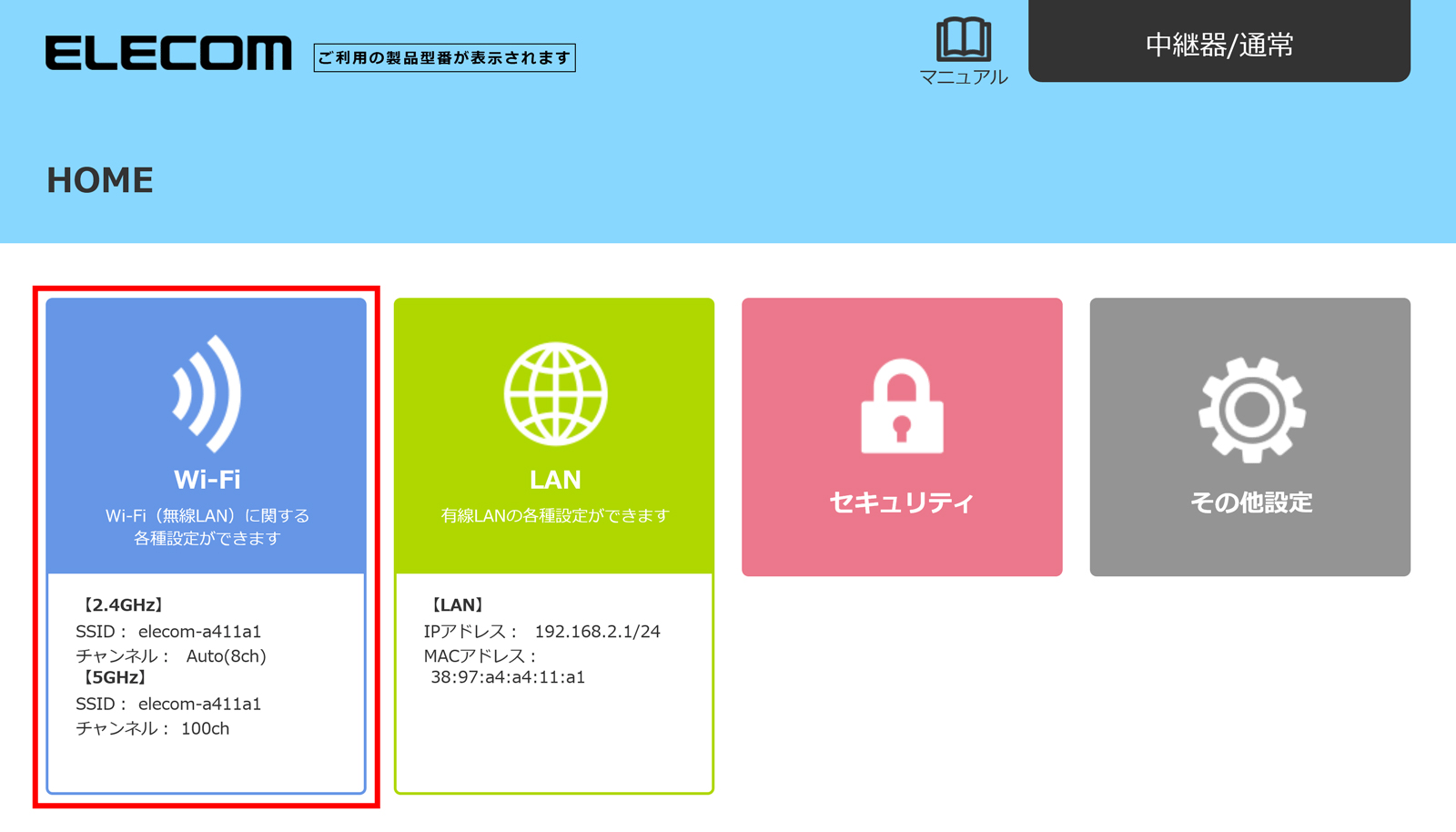
Task: Select the 中継器/通常 mode button
Action: [1218, 44]
